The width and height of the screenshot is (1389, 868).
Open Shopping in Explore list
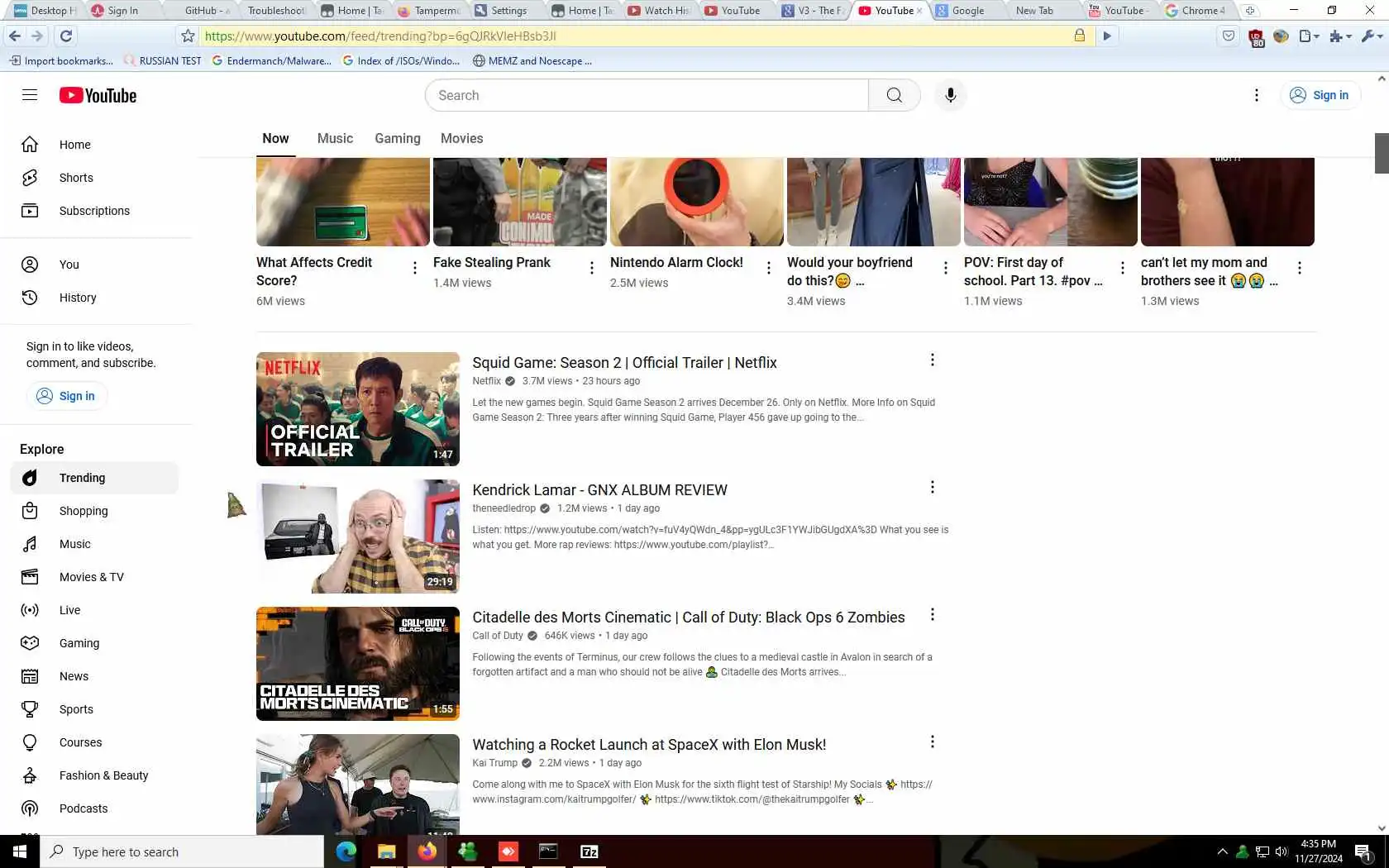tap(96, 511)
